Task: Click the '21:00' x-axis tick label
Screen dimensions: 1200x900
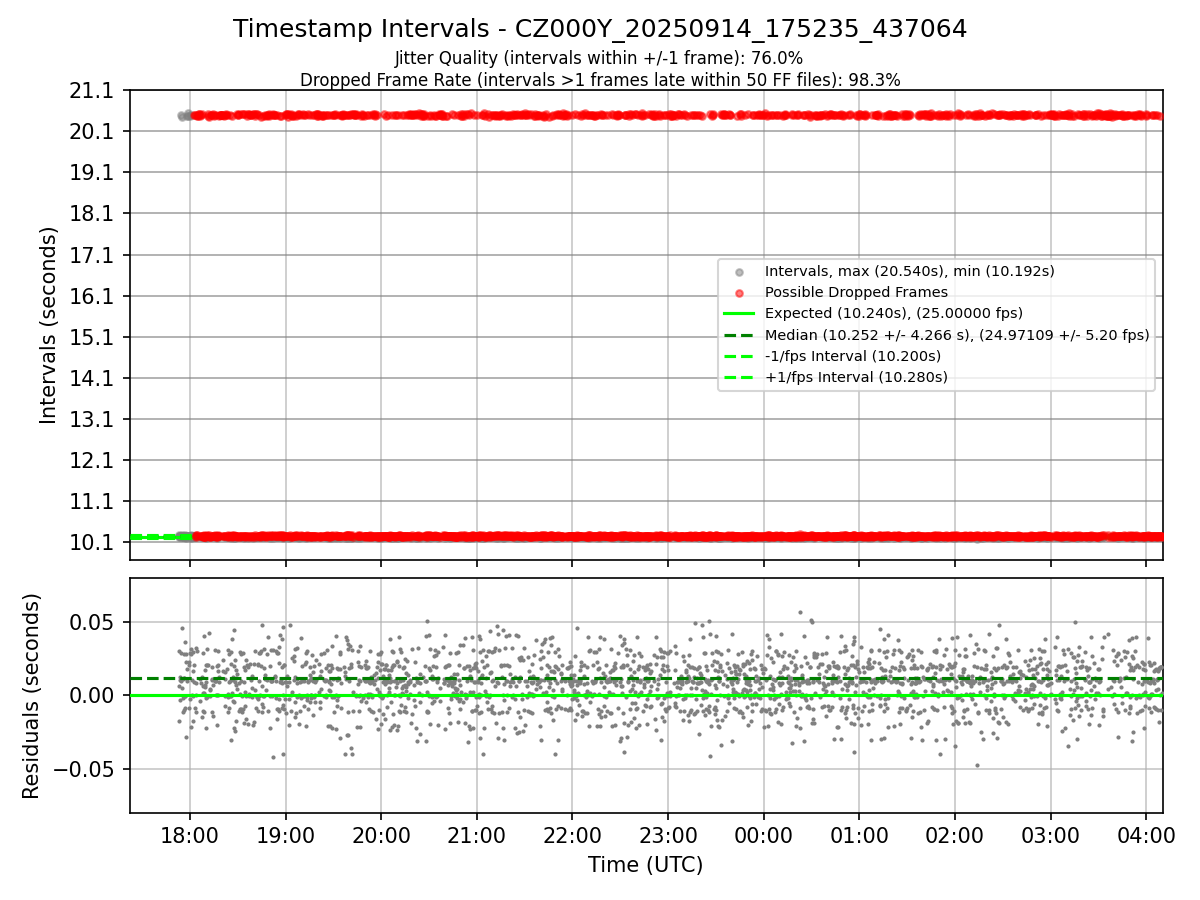Action: point(477,834)
